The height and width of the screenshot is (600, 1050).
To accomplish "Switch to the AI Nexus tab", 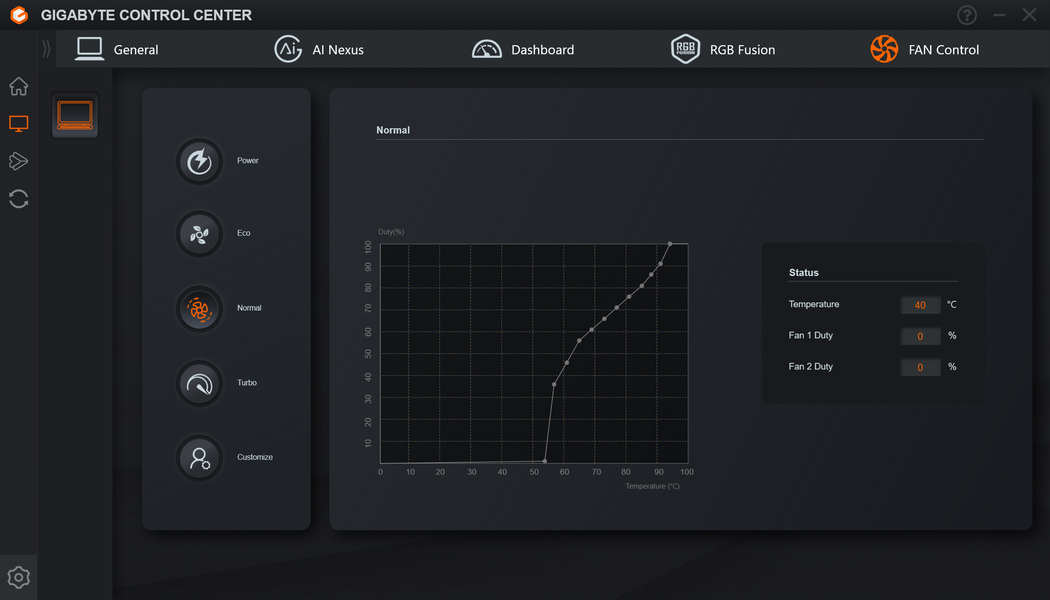I will coord(319,50).
